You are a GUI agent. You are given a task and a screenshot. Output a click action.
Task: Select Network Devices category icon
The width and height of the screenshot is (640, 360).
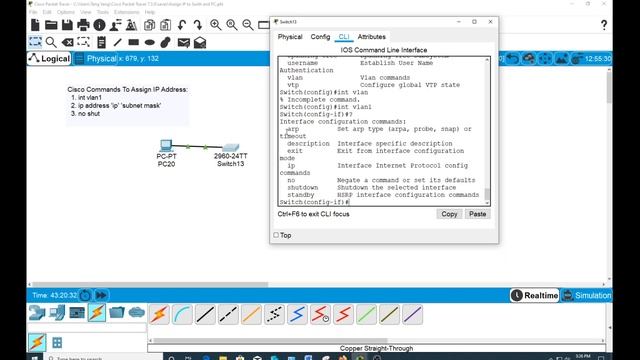click(x=37, y=313)
